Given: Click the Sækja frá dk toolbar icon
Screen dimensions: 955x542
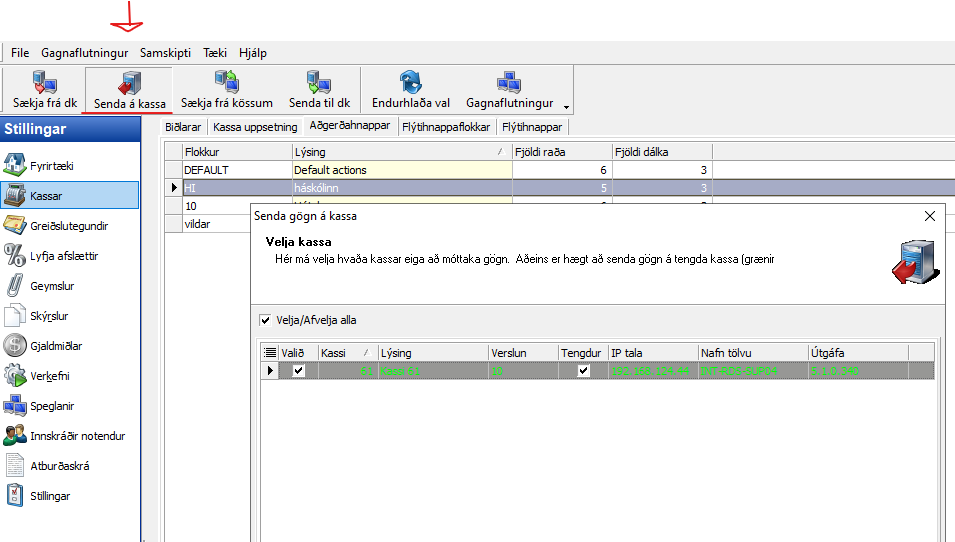Looking at the screenshot, I should [44, 82].
